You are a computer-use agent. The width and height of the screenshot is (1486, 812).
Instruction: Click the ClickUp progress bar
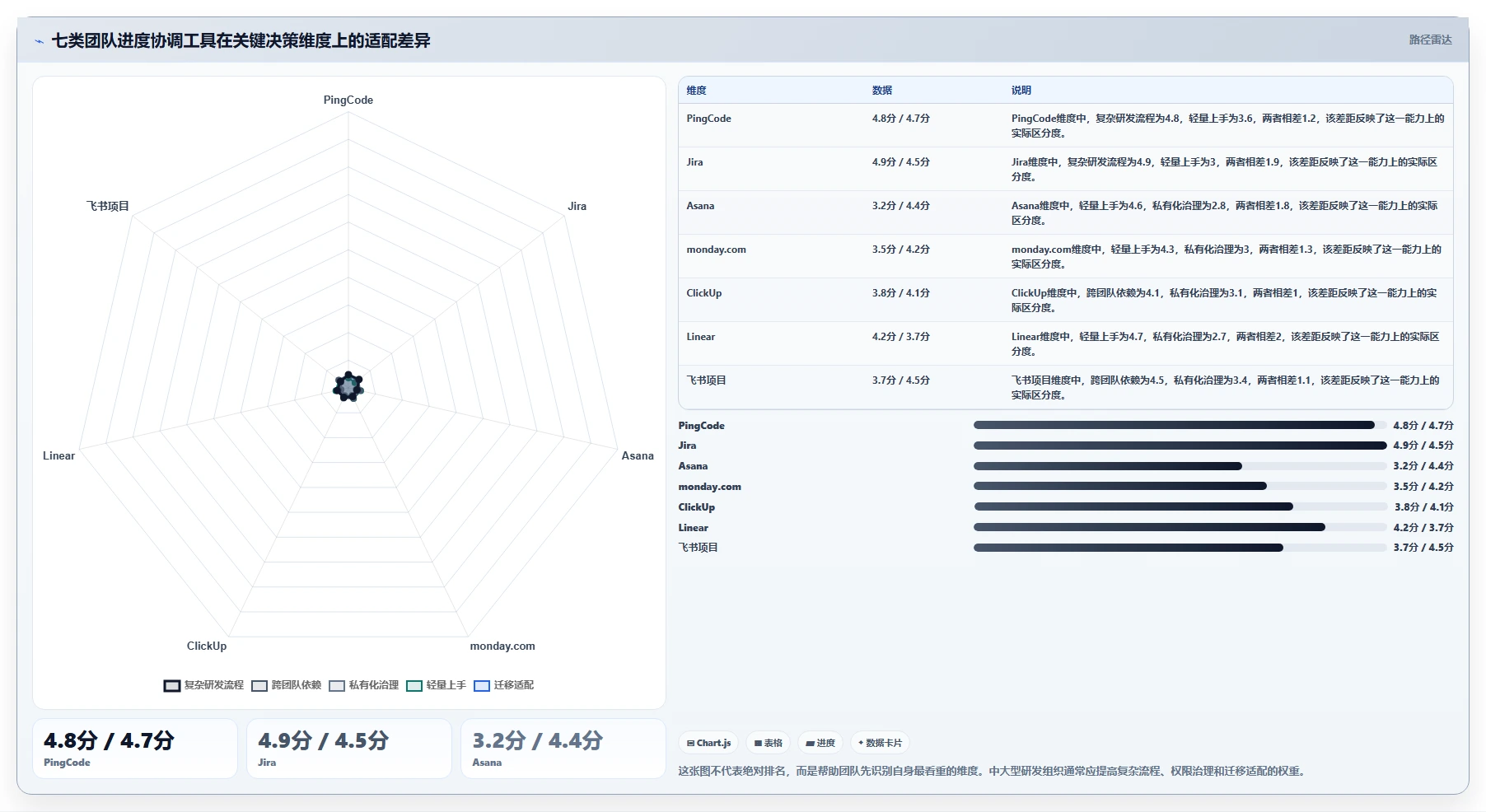click(1180, 507)
